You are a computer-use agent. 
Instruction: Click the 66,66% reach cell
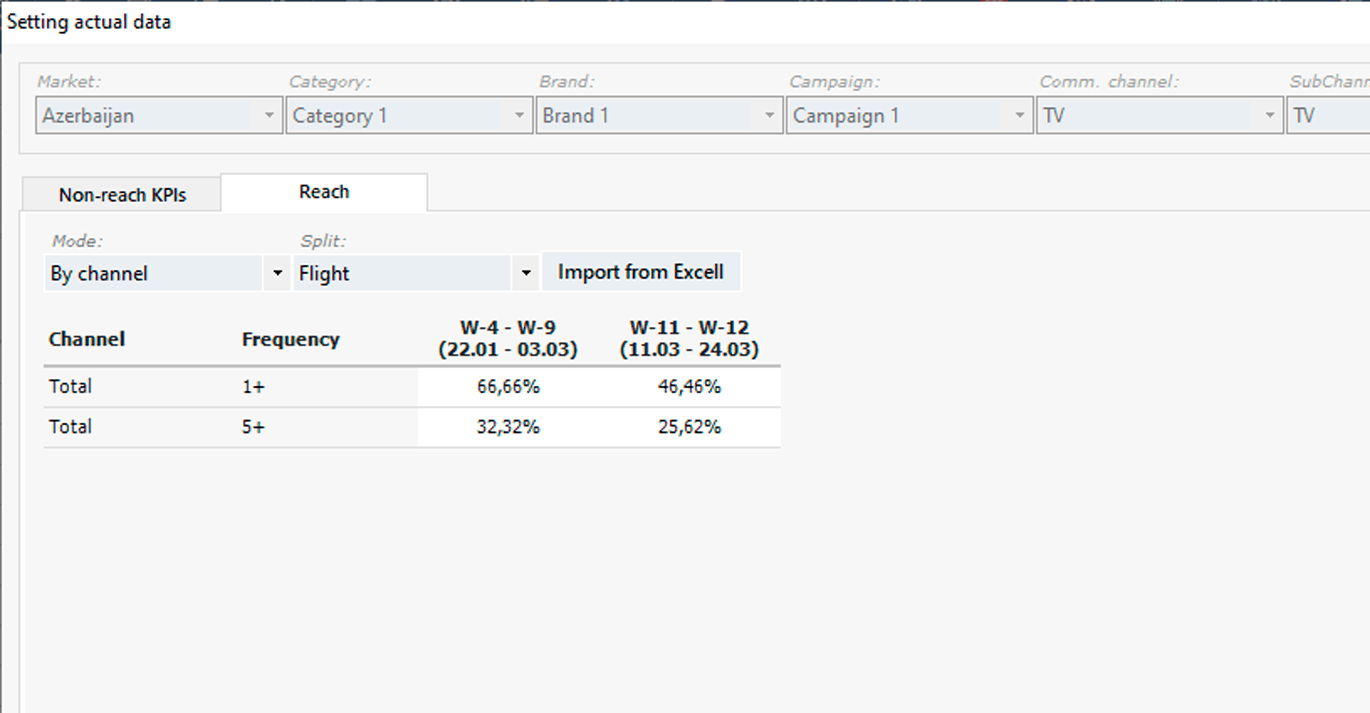click(x=508, y=387)
